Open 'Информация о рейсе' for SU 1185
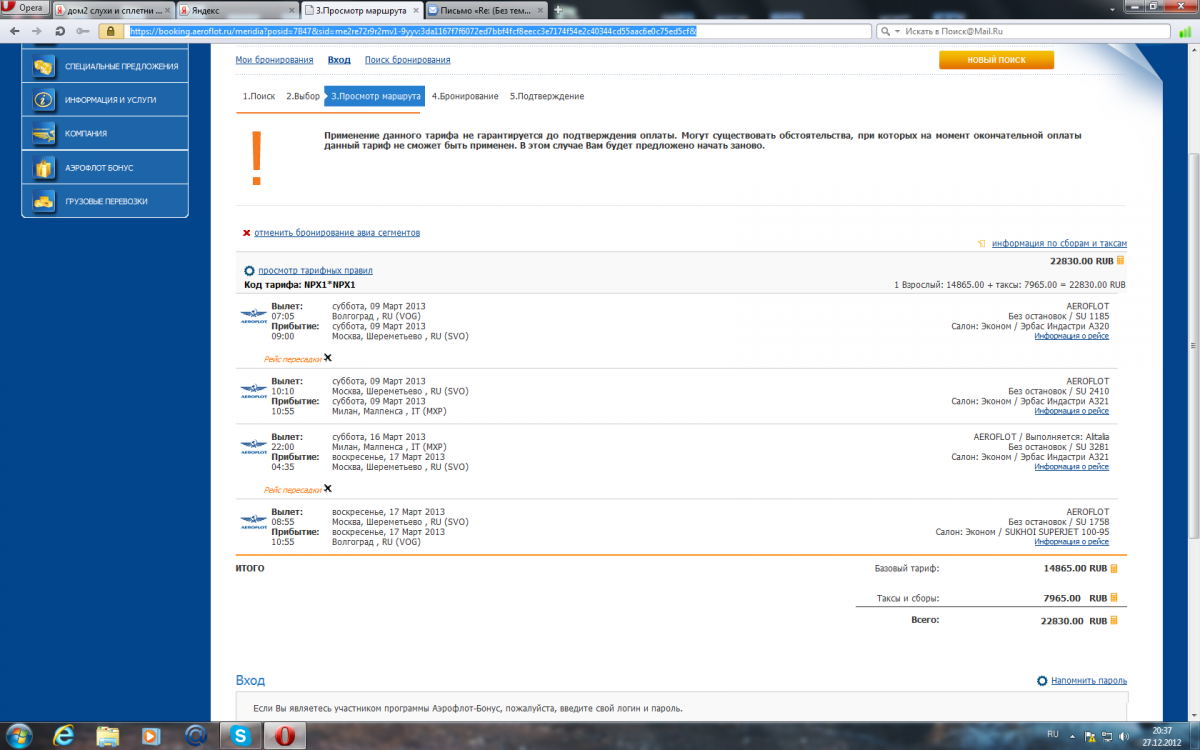Image resolution: width=1200 pixels, height=750 pixels. (x=1071, y=336)
